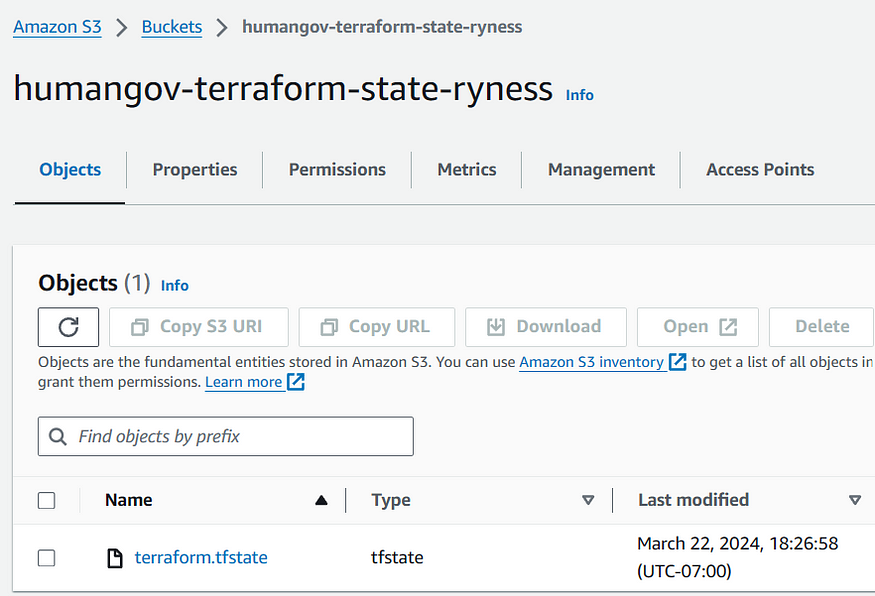Click the Open button
This screenshot has width=875, height=596.
point(698,327)
